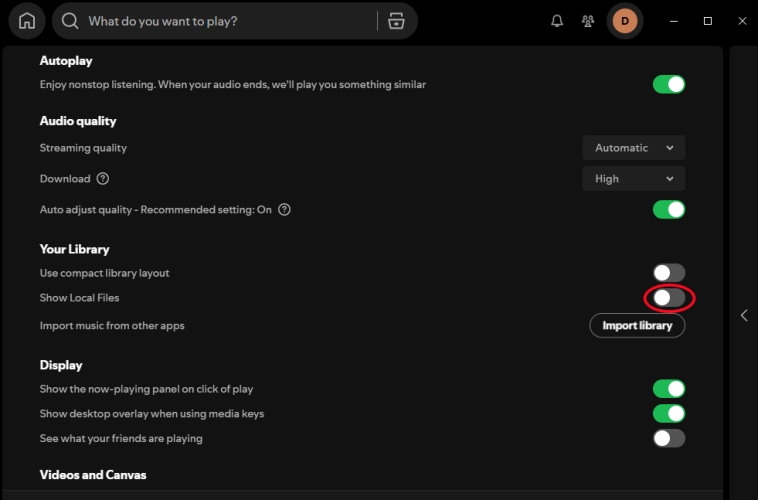Click help icon beside Auto adjust quality
The image size is (758, 500).
[284, 209]
